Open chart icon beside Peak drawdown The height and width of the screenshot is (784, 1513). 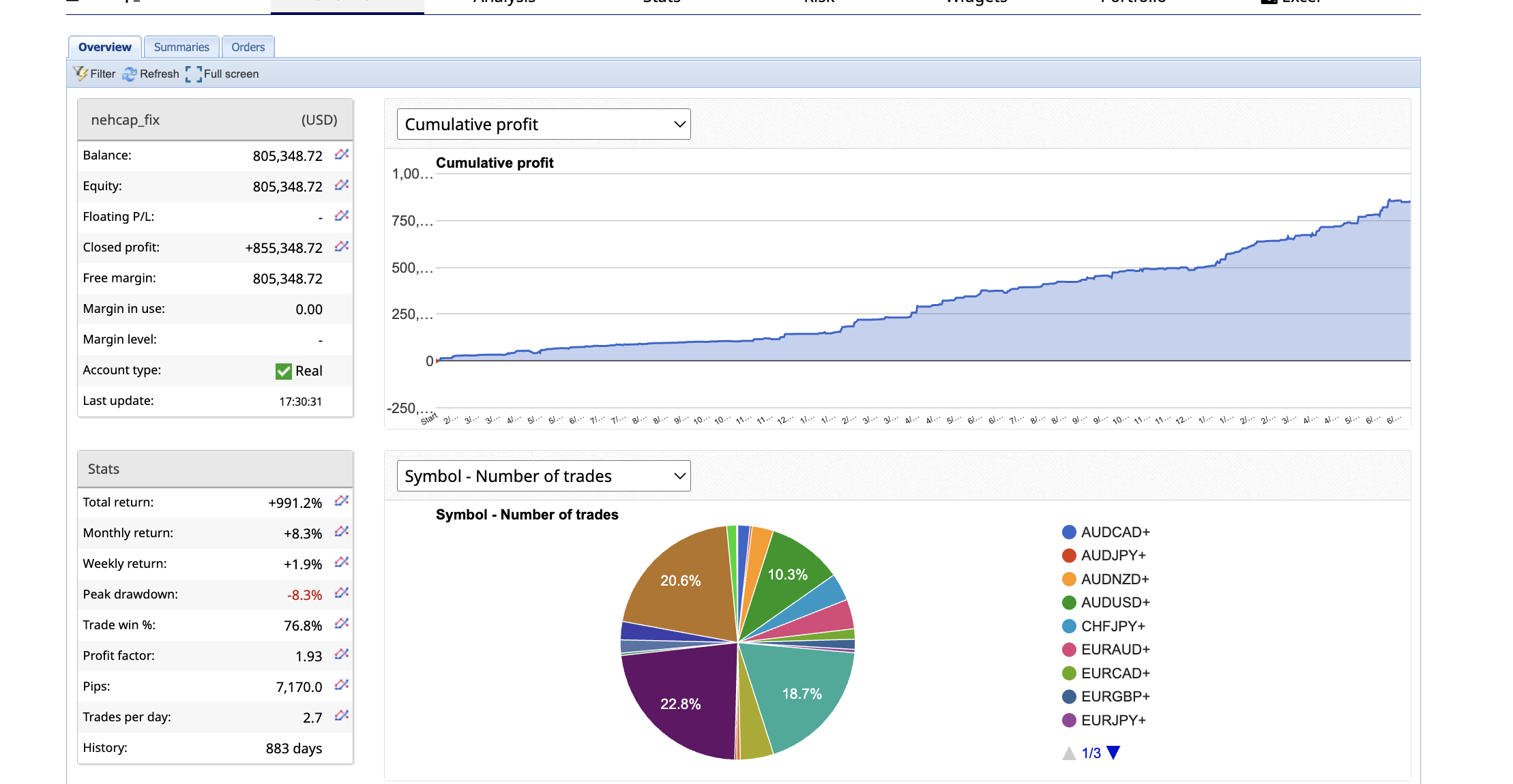342,594
